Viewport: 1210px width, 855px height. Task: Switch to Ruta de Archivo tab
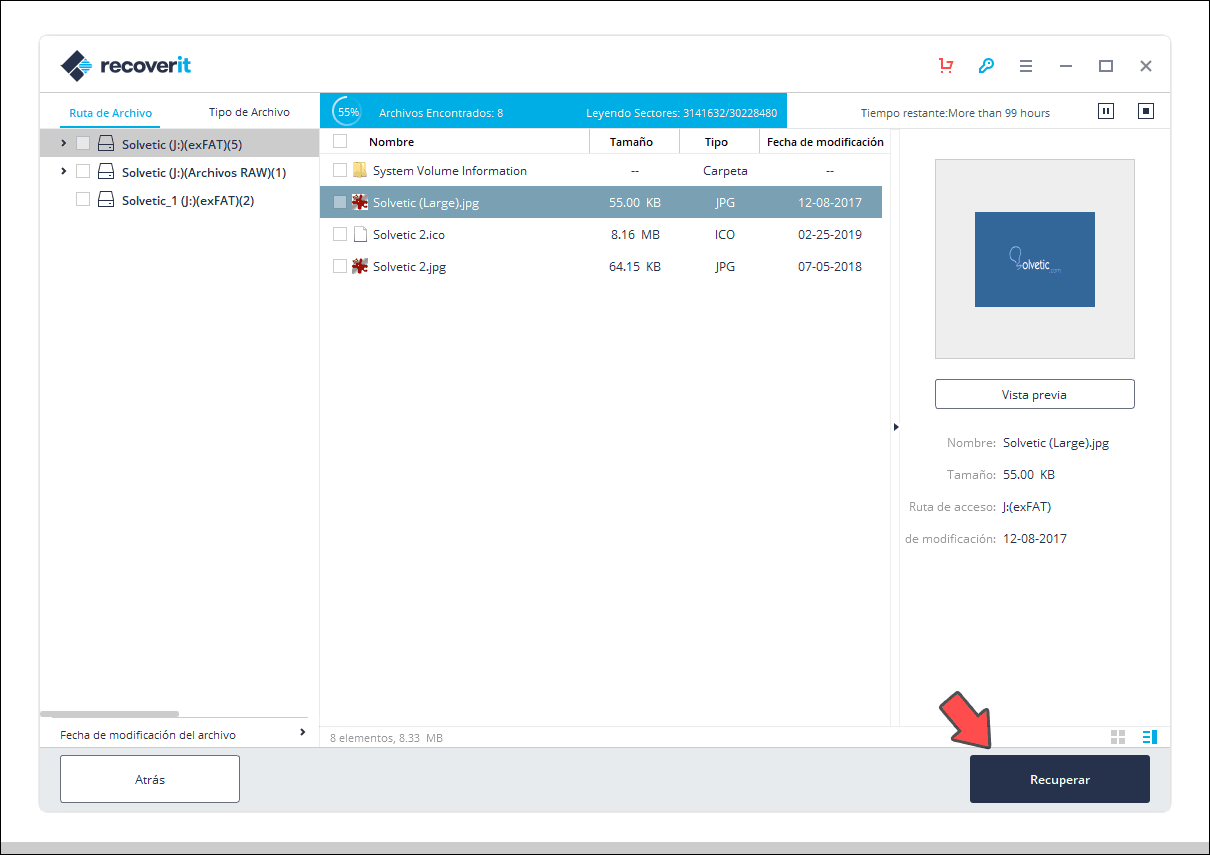coord(111,113)
